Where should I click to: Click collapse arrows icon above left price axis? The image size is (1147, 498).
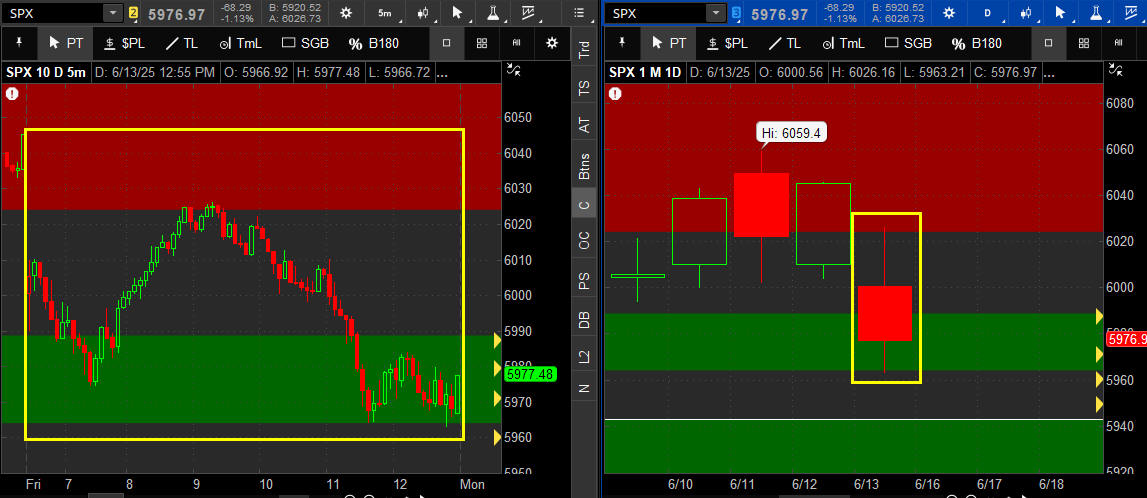pos(514,71)
